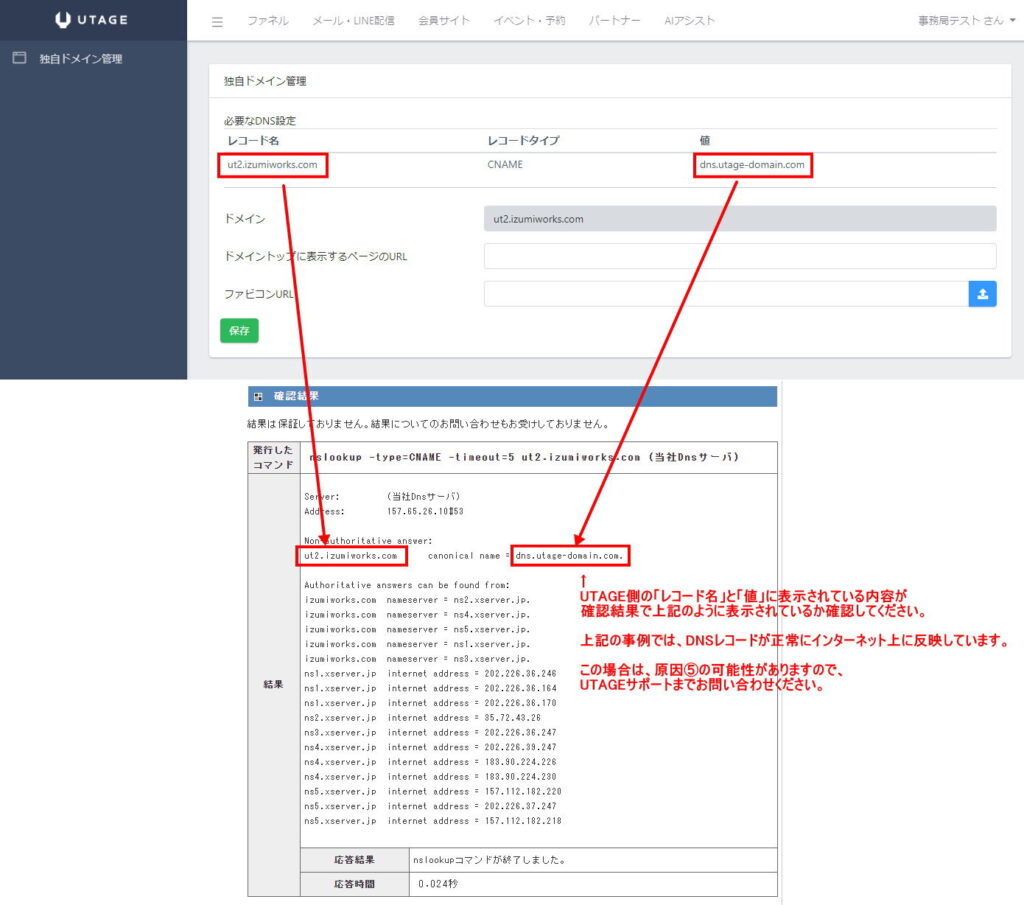Viewport: 1024px width, 905px height.
Task: Go to the 会員サイト menu item
Action: click(444, 21)
